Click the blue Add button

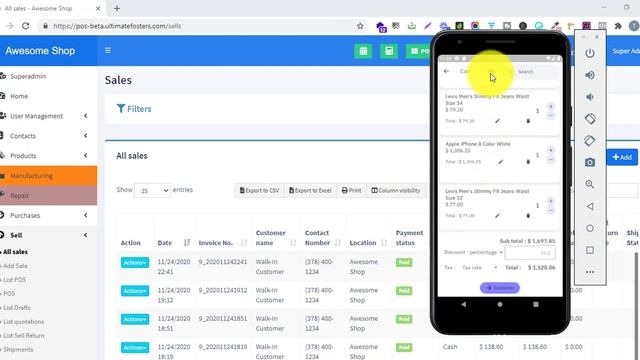coord(622,157)
